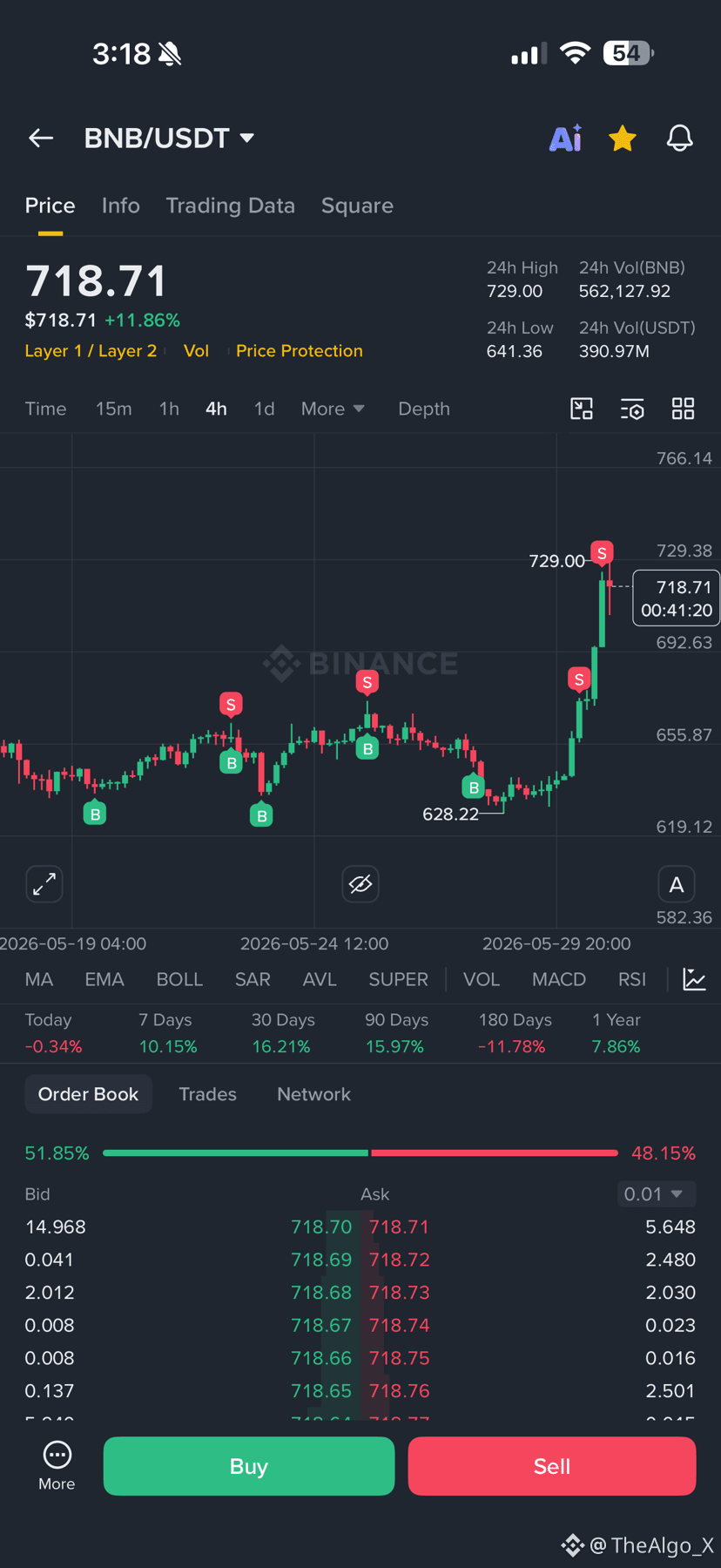This screenshot has height=1568, width=721.
Task: Open chart indicator settings icon
Action: click(x=632, y=409)
